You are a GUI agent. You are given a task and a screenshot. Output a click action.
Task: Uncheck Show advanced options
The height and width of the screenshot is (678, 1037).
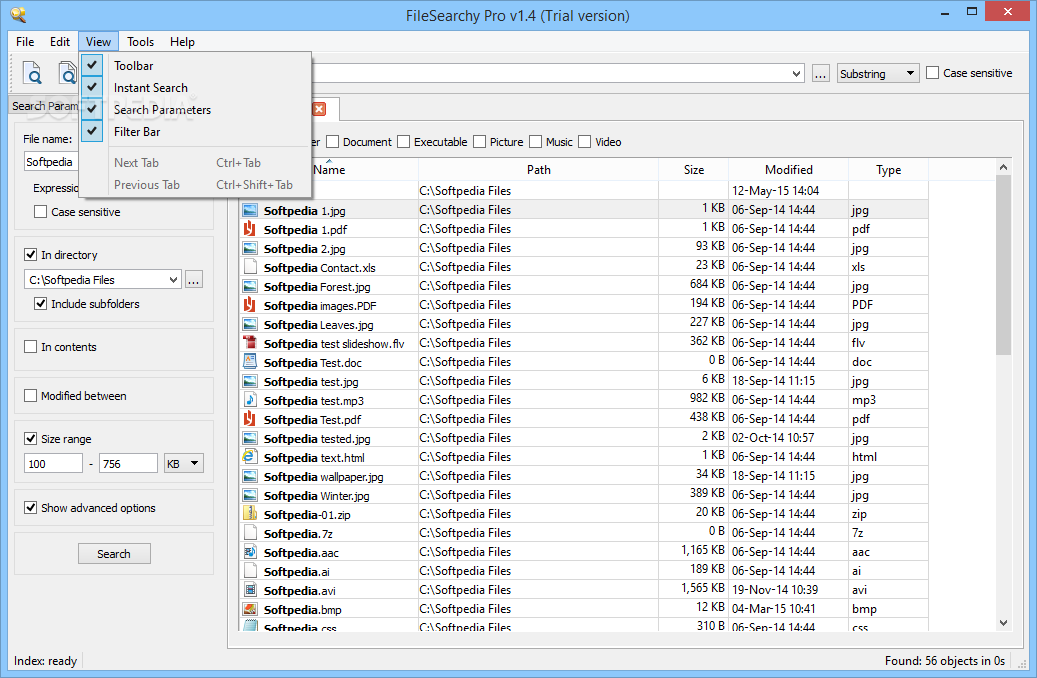(x=30, y=507)
